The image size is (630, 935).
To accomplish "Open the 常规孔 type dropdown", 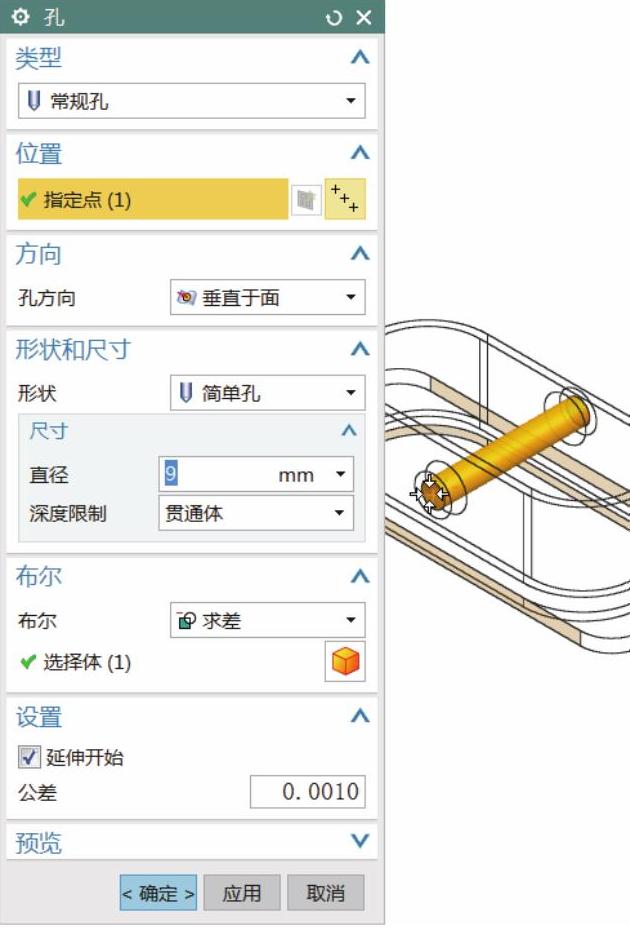I will pos(191,101).
